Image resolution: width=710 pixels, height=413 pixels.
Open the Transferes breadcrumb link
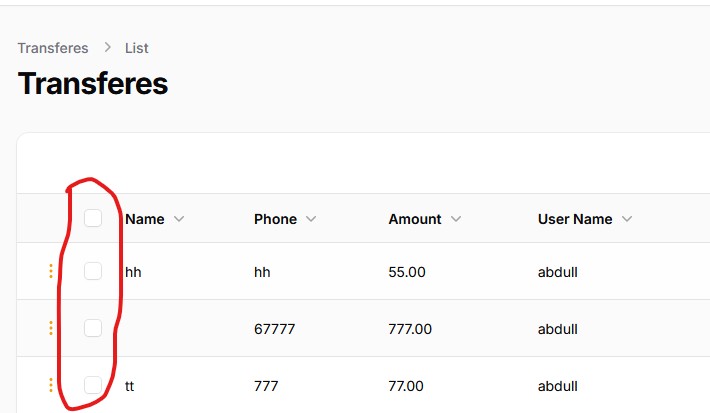click(53, 48)
